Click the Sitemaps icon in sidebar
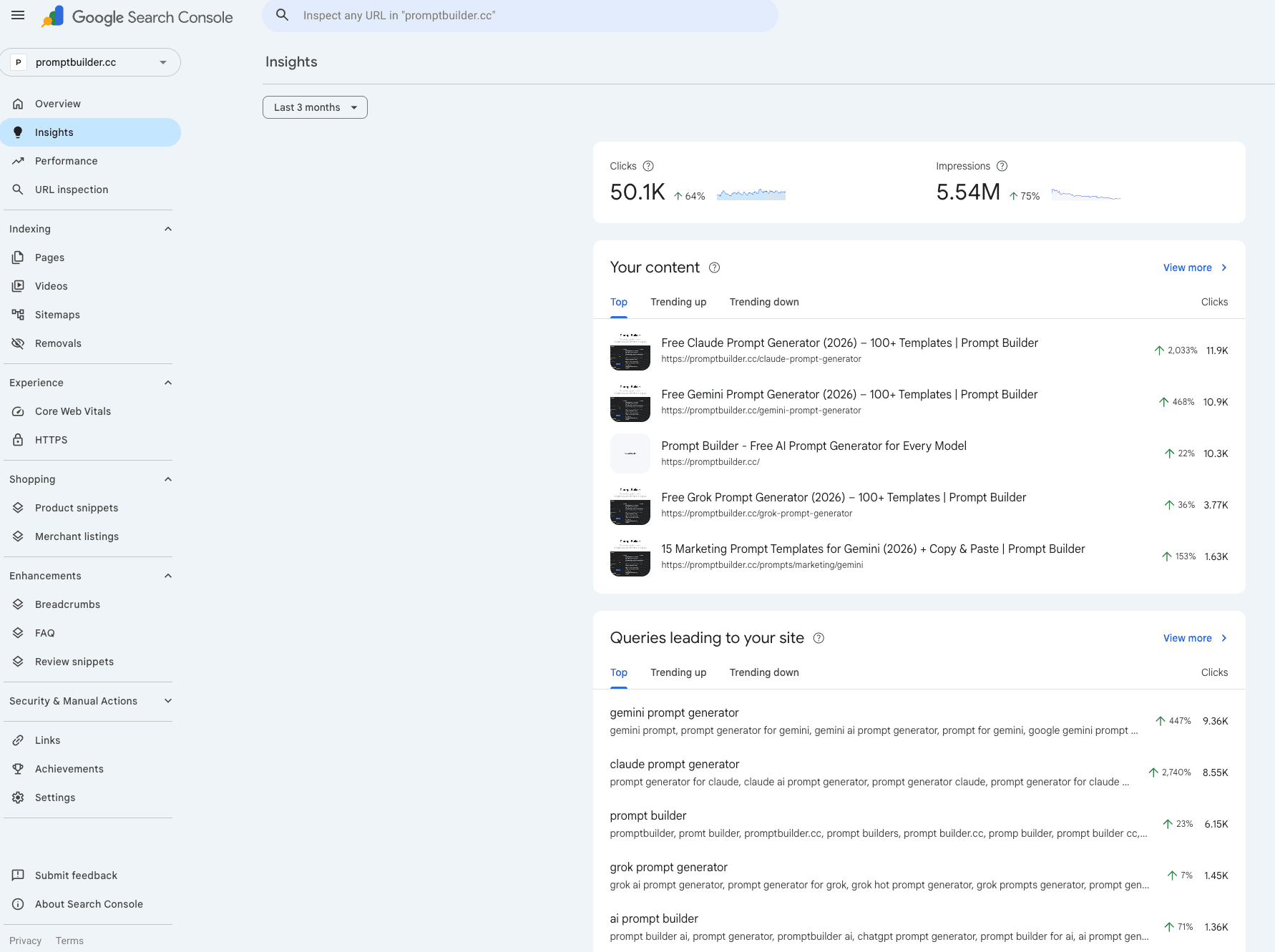Screen dimensions: 1275x952 tap(18, 315)
